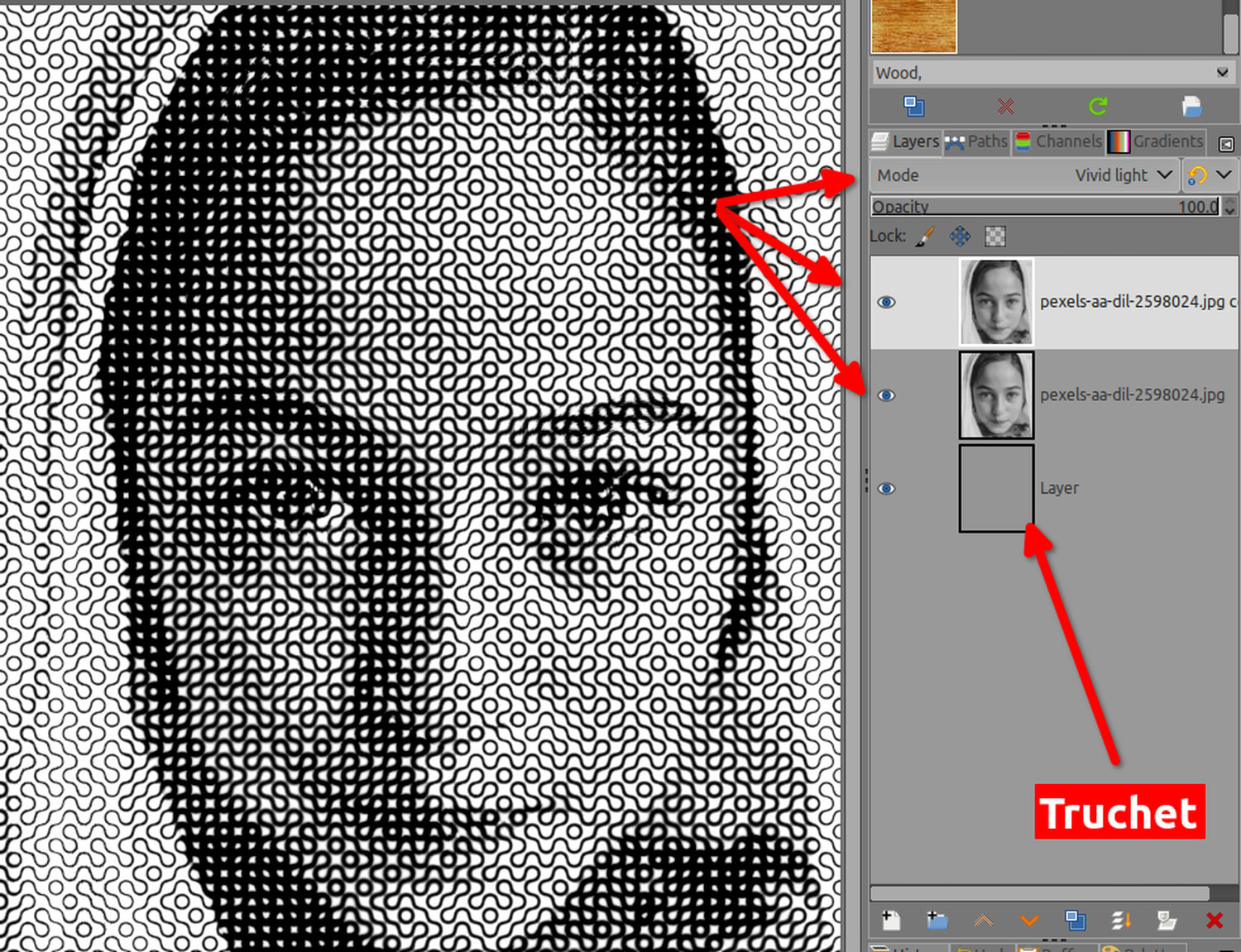
Task: Merge the layer down
Action: [x=1122, y=920]
